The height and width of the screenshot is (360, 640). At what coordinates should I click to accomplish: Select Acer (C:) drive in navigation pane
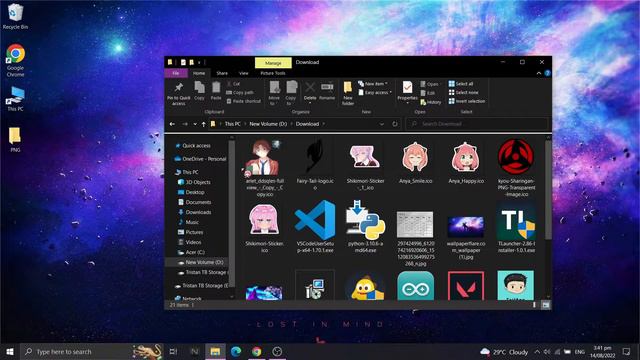[x=195, y=252]
